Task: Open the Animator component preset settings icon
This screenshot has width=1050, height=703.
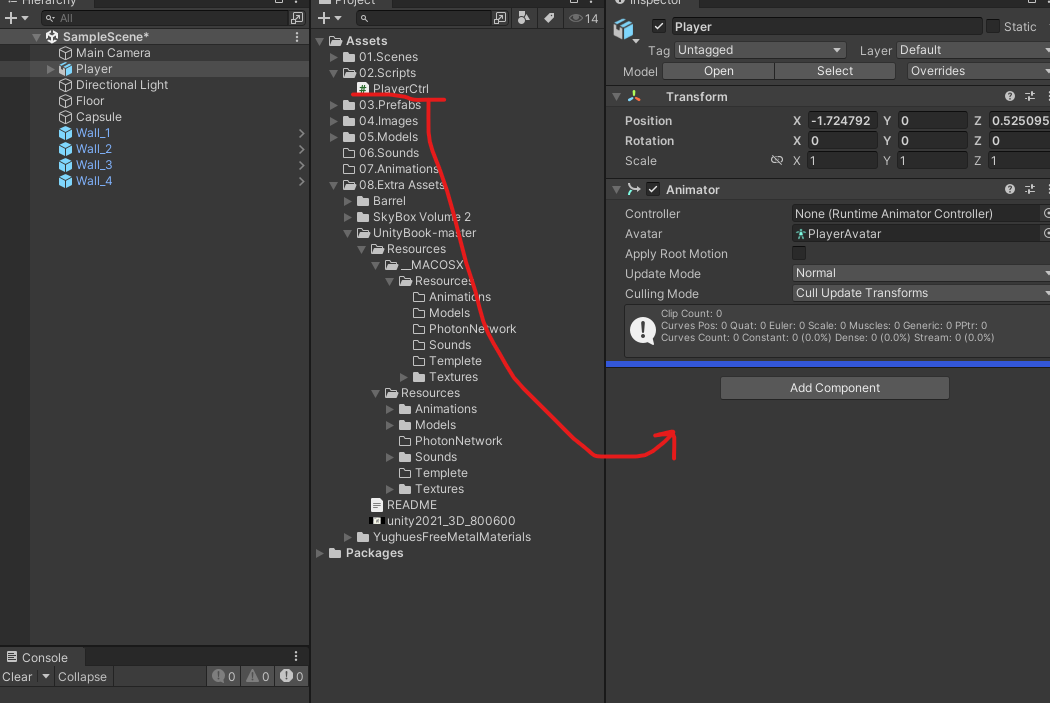Action: point(1030,189)
